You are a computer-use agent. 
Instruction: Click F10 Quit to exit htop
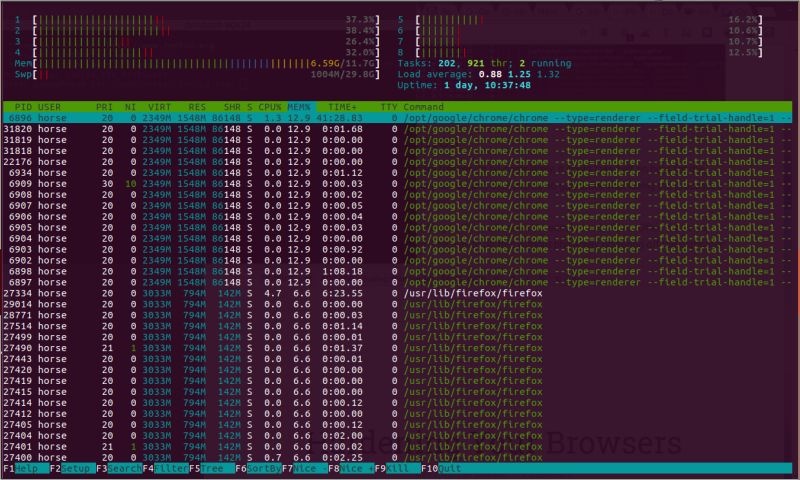tap(441, 468)
